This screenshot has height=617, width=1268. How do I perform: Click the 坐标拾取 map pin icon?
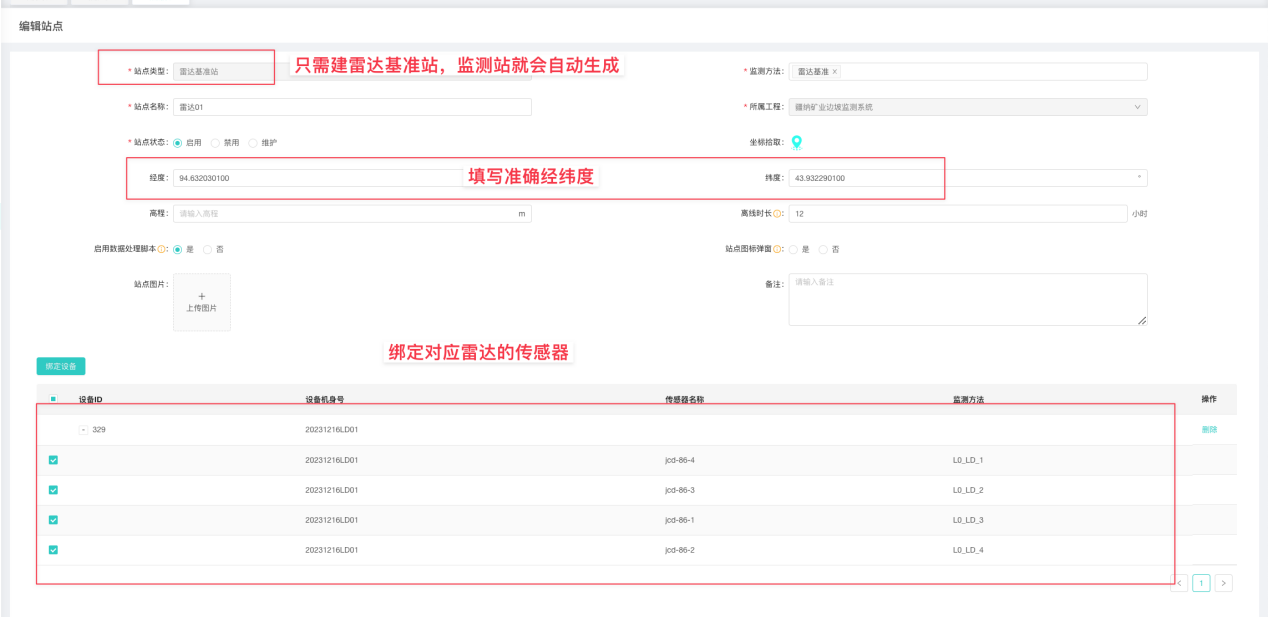coord(797,142)
